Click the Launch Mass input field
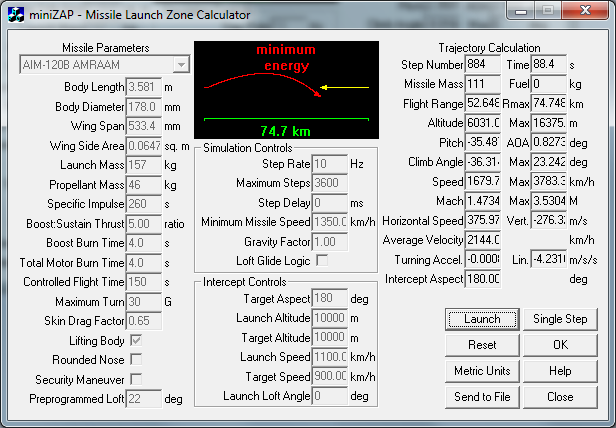Viewport: 616px width, 428px height. coord(144,165)
